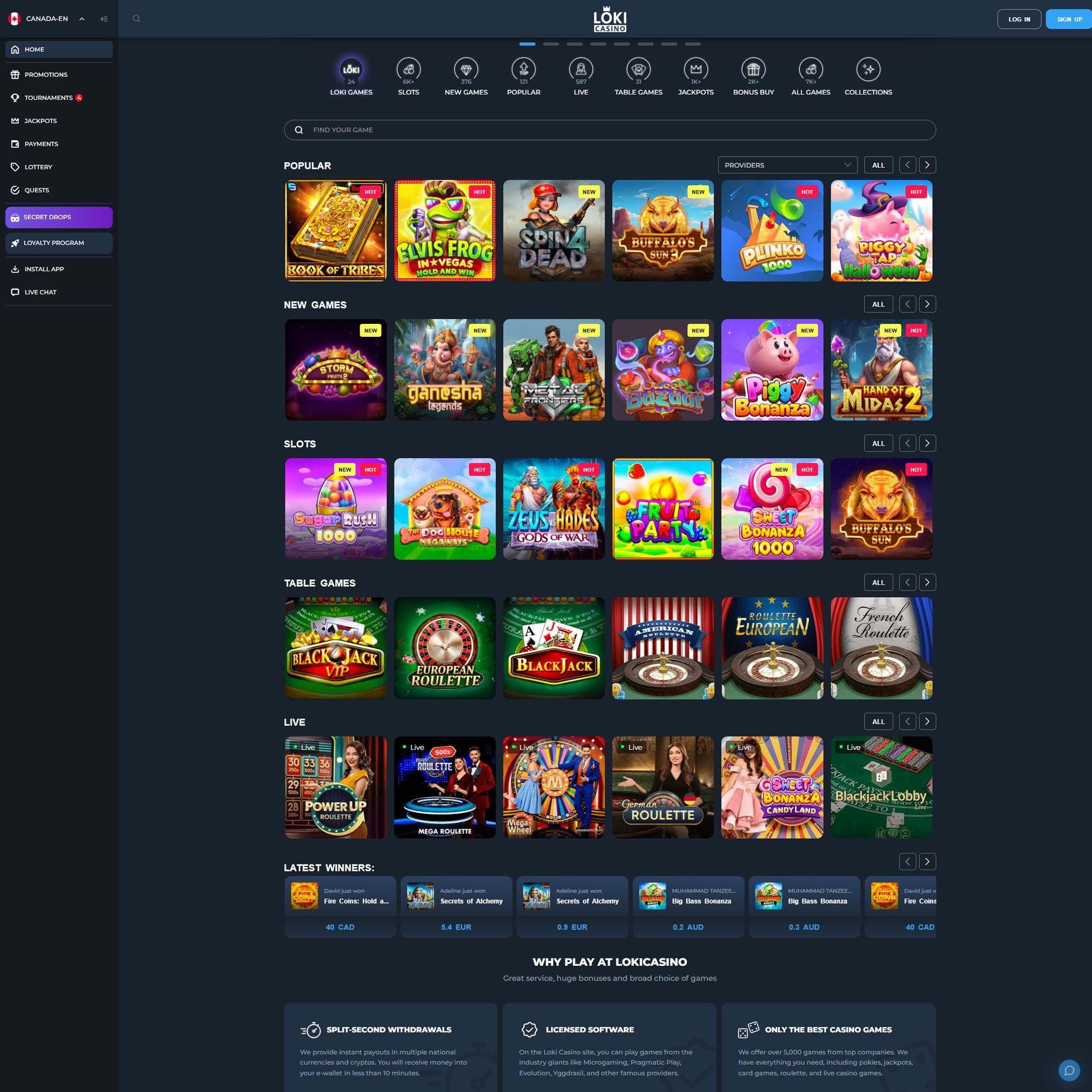
Task: Select the Live dealer category icon
Action: click(581, 69)
